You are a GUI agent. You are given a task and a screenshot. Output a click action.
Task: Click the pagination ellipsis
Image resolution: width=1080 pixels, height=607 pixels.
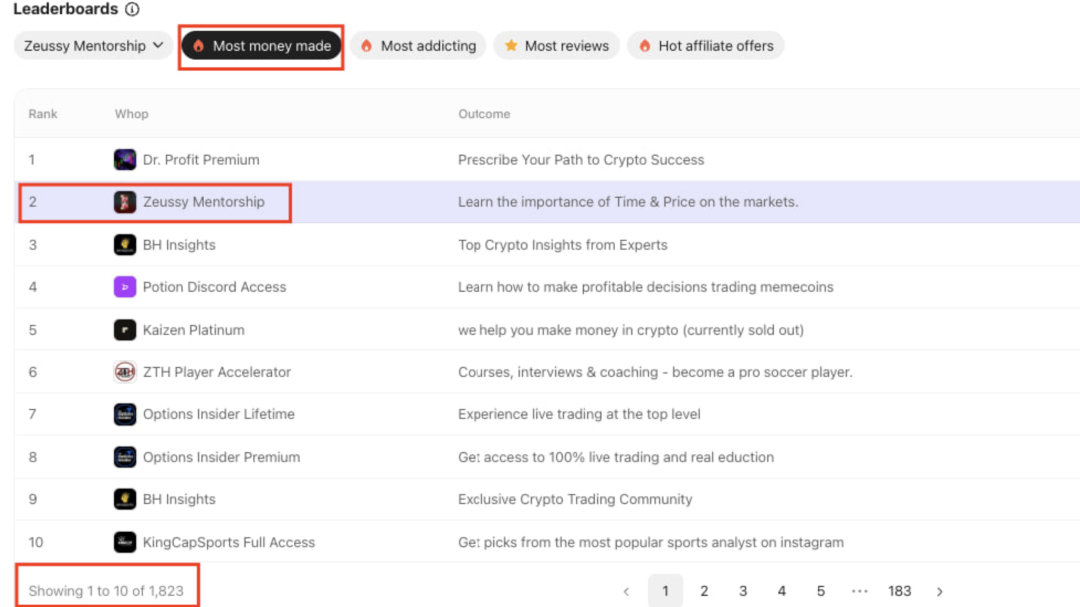(860, 591)
